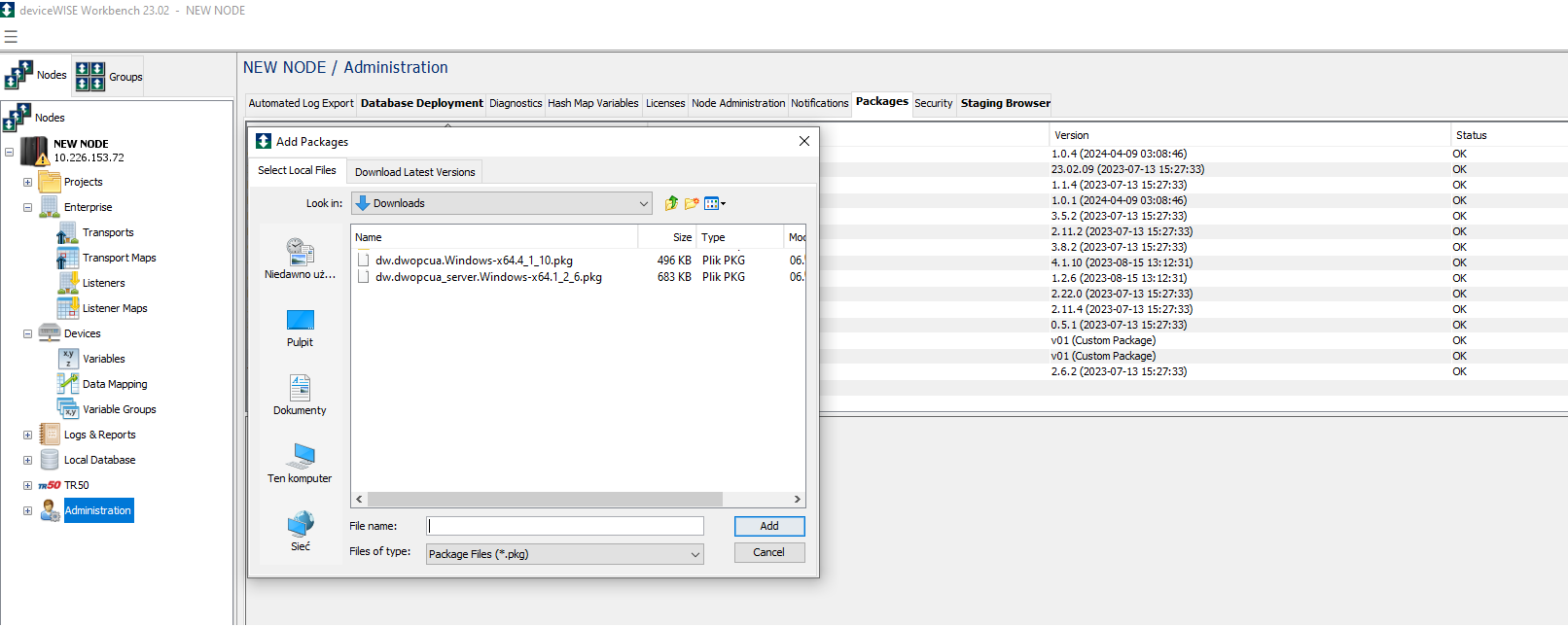Collapse the NEW NODE tree node
The image size is (1568, 627).
click(9, 152)
